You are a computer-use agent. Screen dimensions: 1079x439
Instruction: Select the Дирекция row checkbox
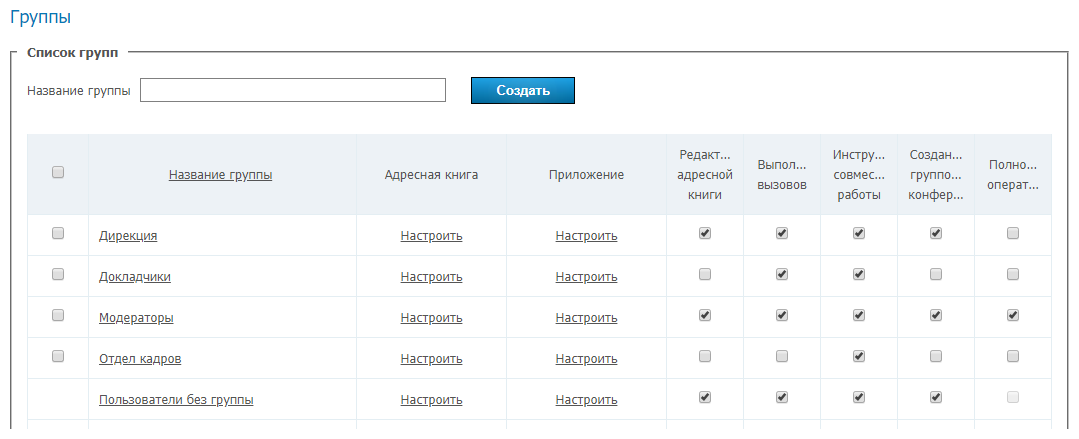coord(58,233)
